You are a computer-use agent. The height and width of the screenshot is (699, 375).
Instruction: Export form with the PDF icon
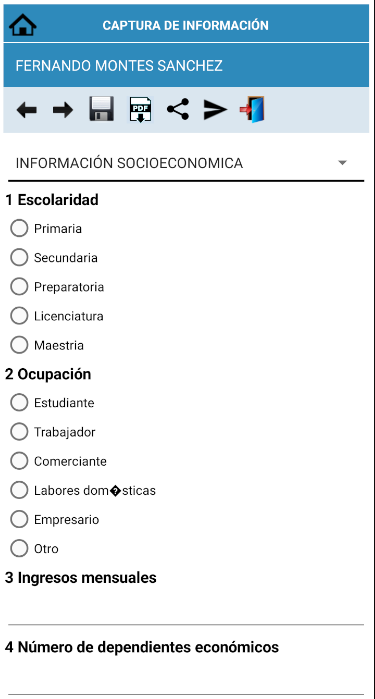coord(141,109)
